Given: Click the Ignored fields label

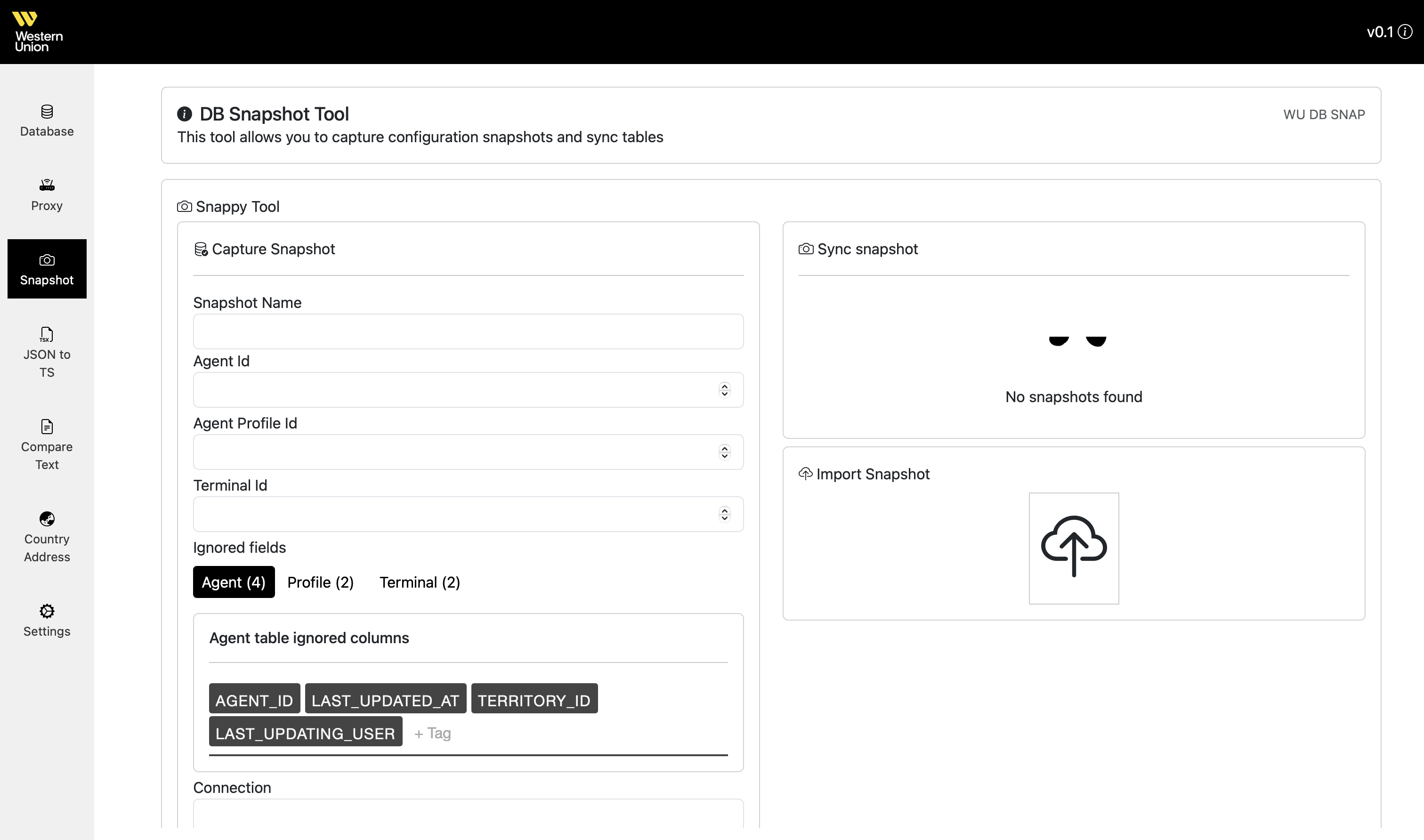Looking at the screenshot, I should tap(239, 547).
